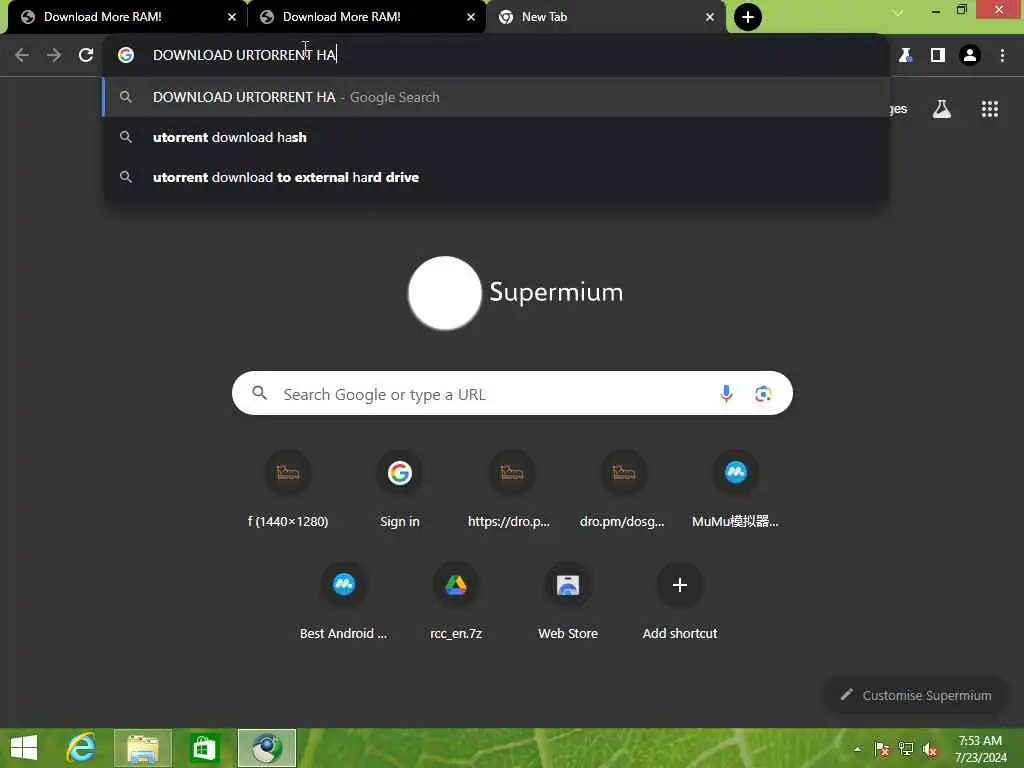Image resolution: width=1024 pixels, height=768 pixels.
Task: Click muted volume tray icon
Action: pyautogui.click(x=930, y=749)
